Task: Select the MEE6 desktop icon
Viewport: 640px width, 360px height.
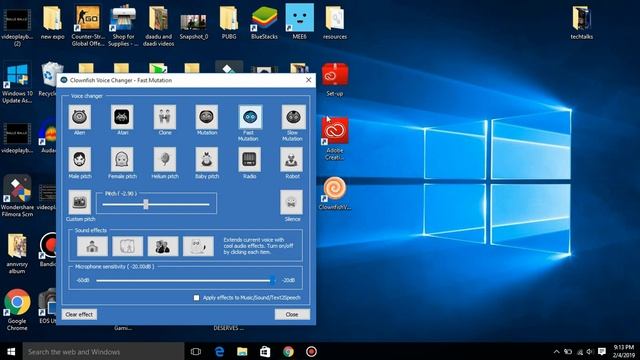Action: [300, 22]
